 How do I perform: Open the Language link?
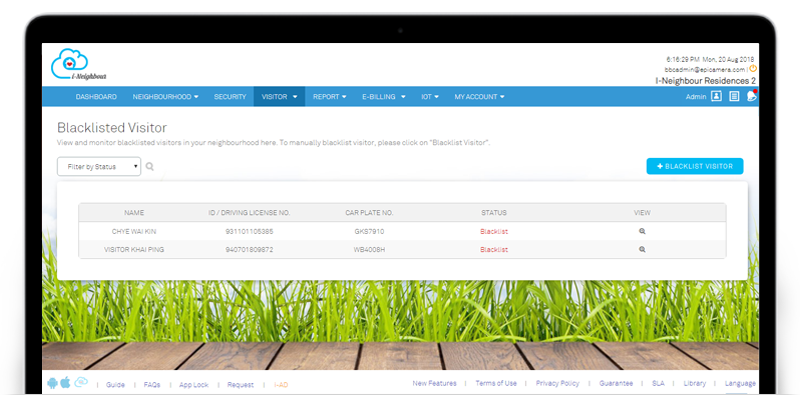tap(740, 383)
